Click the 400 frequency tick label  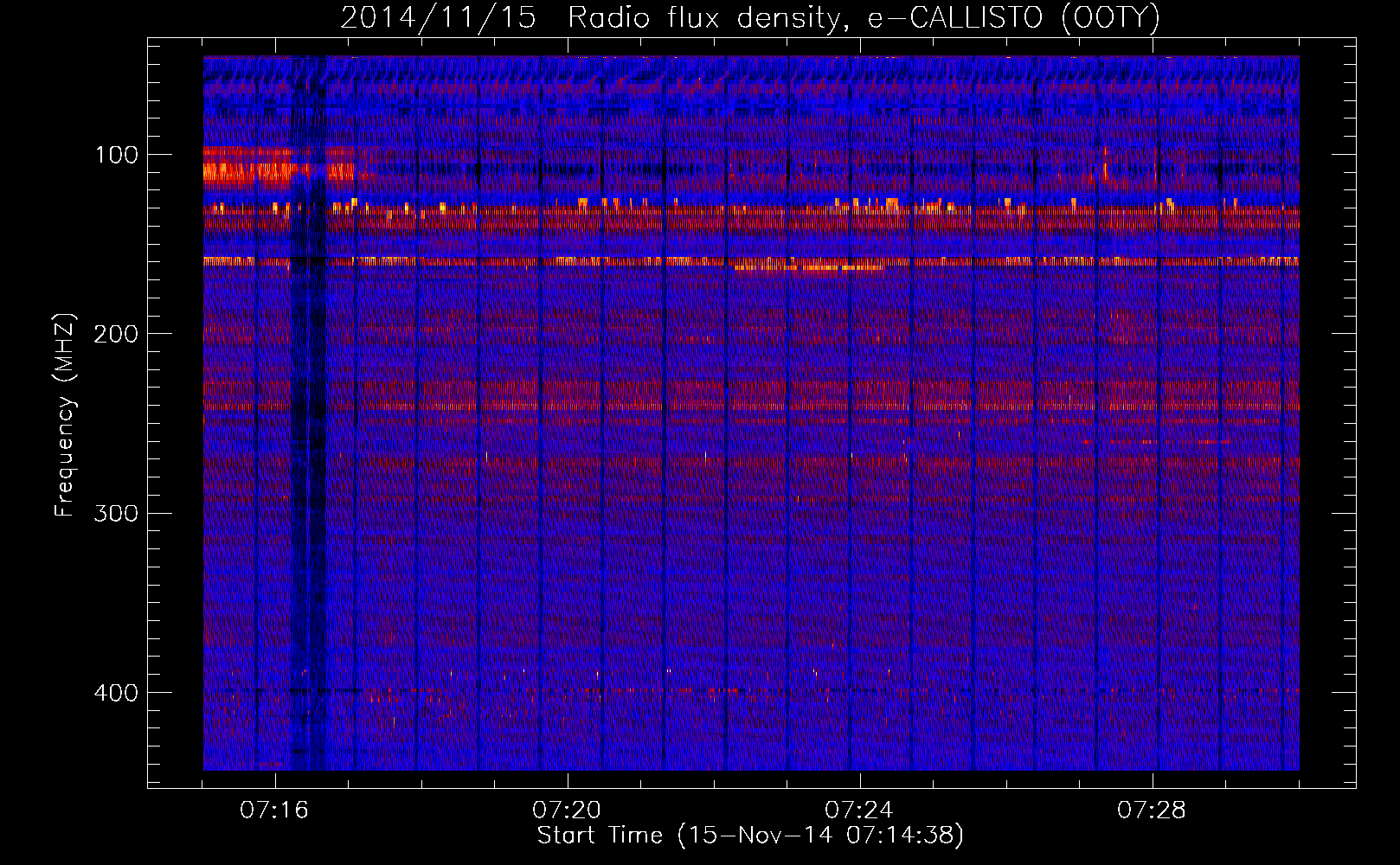[x=115, y=694]
